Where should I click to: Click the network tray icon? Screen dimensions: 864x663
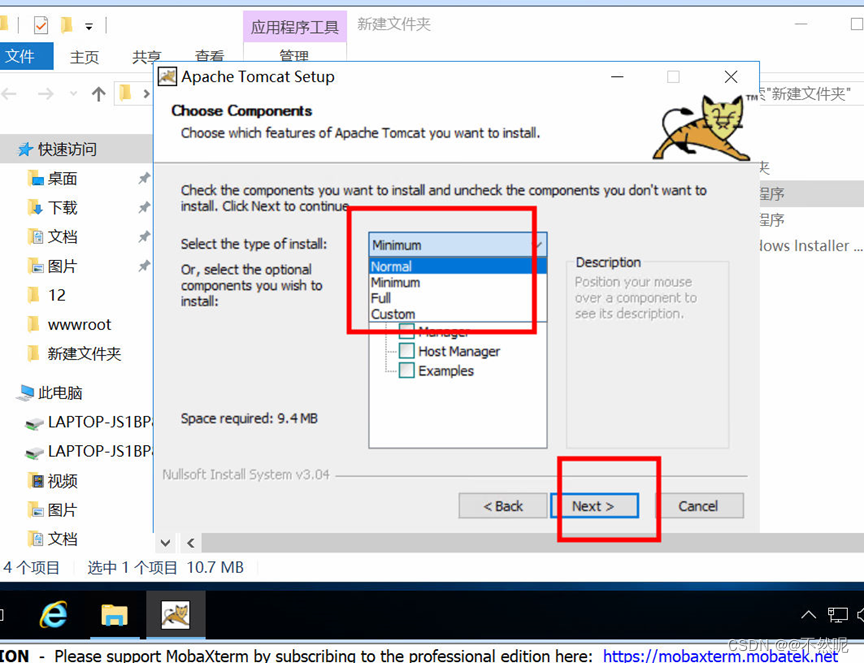pyautogui.click(x=838, y=615)
